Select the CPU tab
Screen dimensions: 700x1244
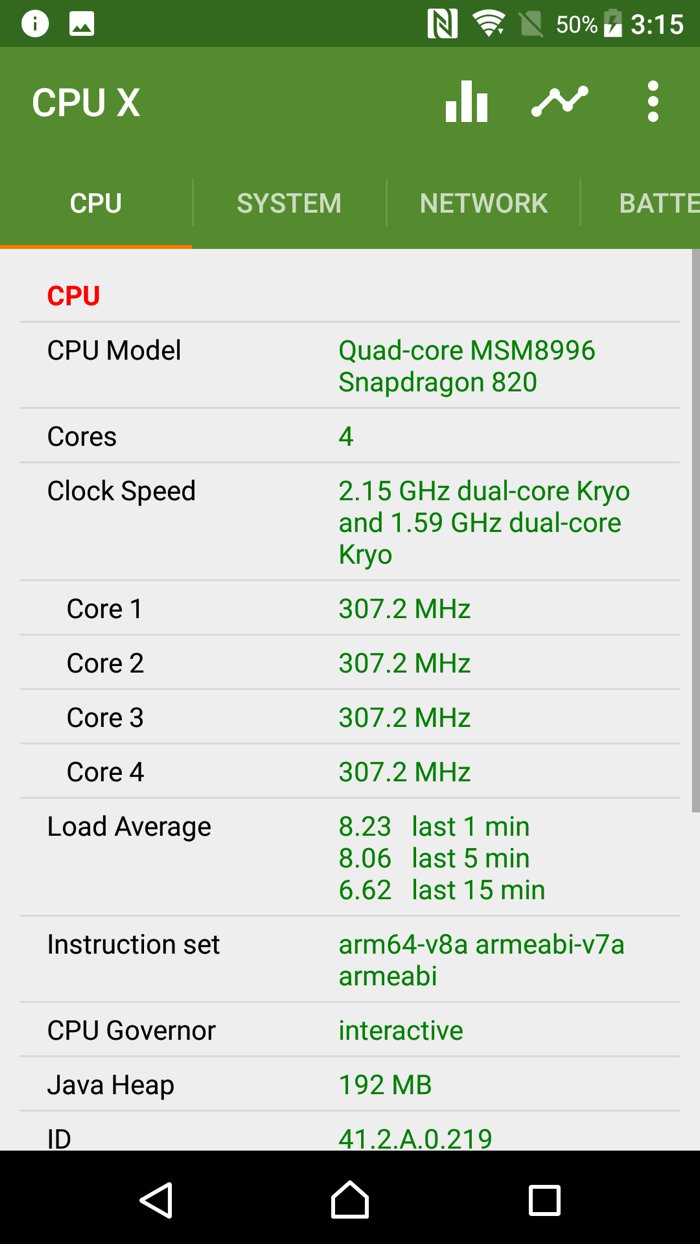point(96,203)
